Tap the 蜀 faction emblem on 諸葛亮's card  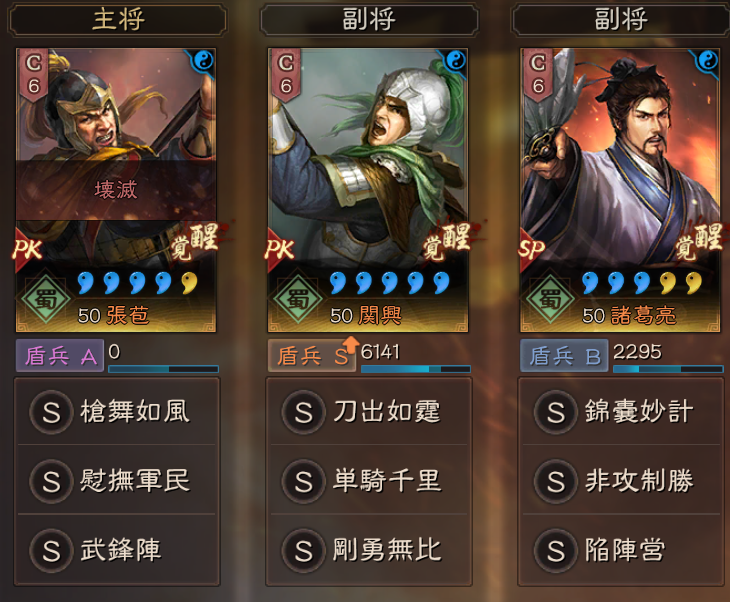(x=551, y=298)
